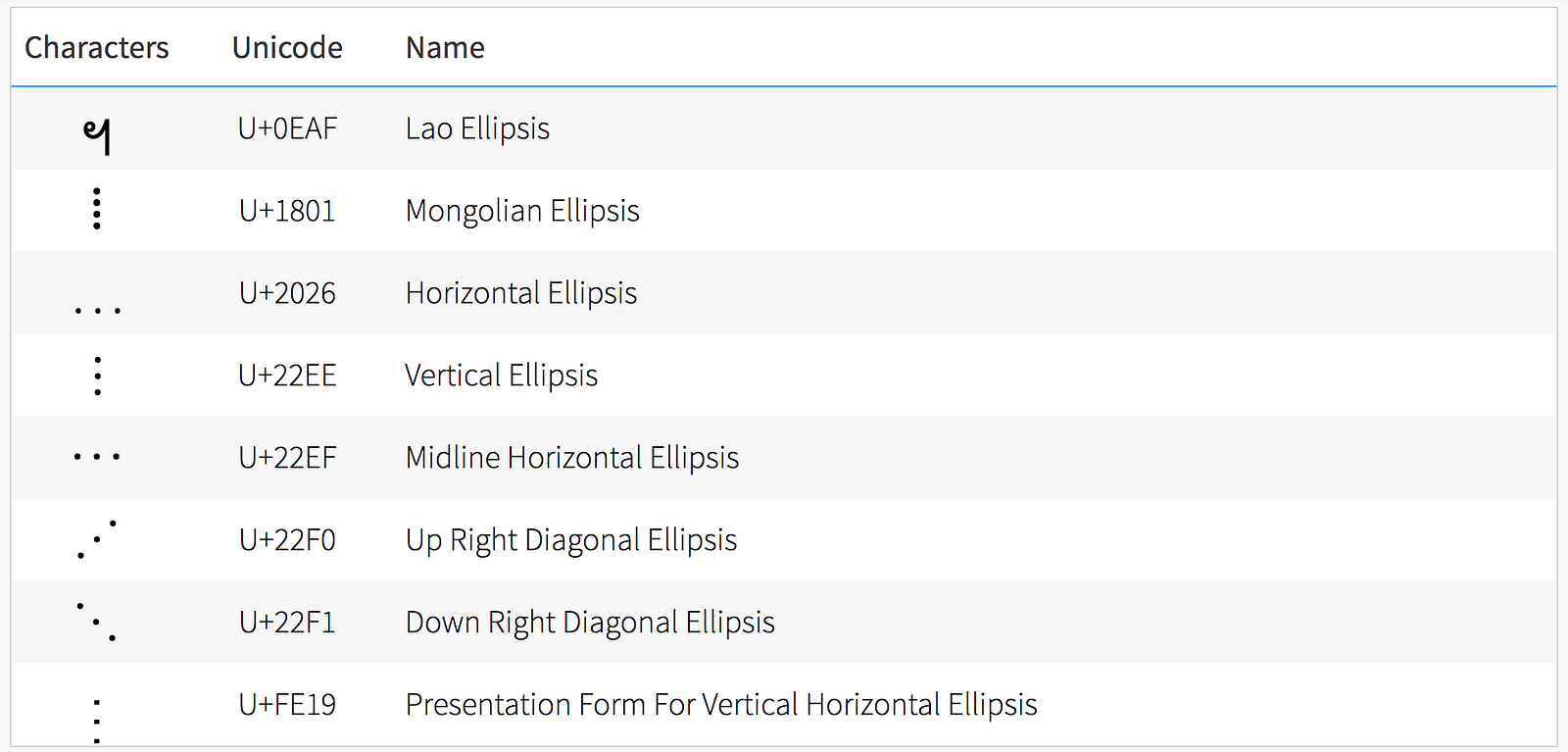Click the U+FE19 code point

287,705
